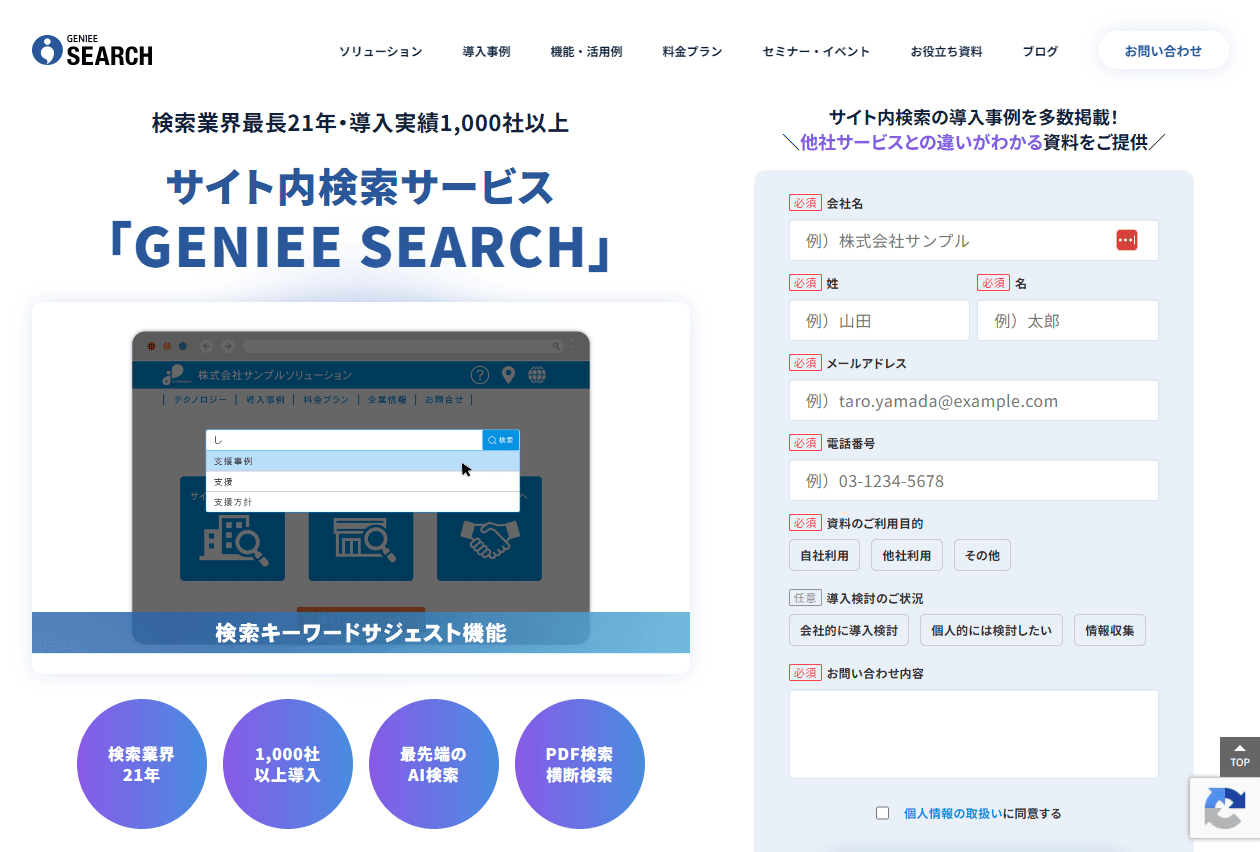
Task: Focus the メールアドレス input field
Action: point(974,400)
